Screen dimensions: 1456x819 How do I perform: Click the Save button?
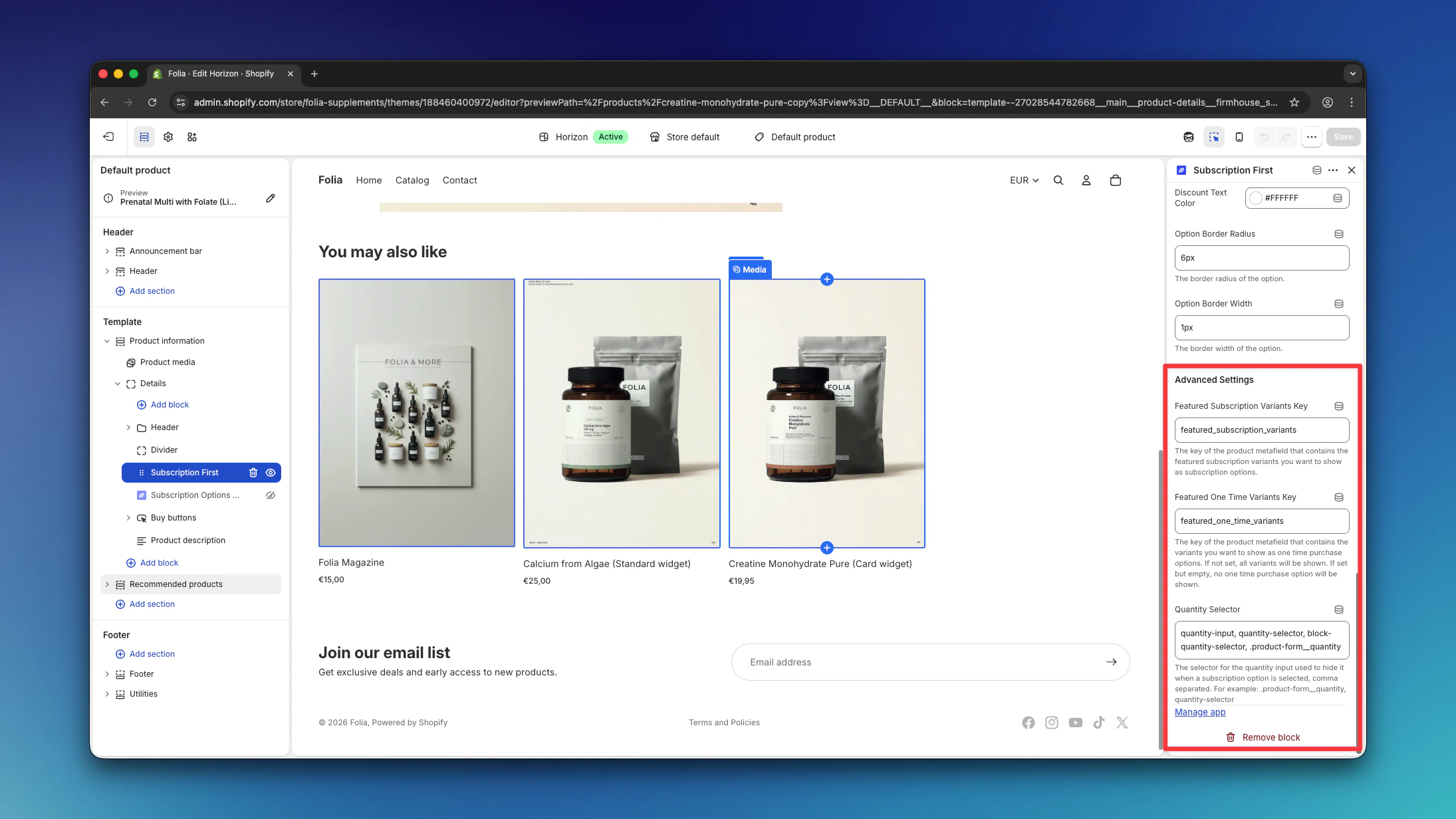1343,137
